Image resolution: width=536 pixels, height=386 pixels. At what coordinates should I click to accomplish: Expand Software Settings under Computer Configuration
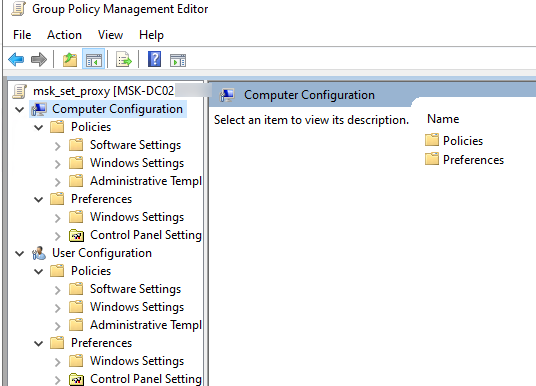[x=58, y=146]
